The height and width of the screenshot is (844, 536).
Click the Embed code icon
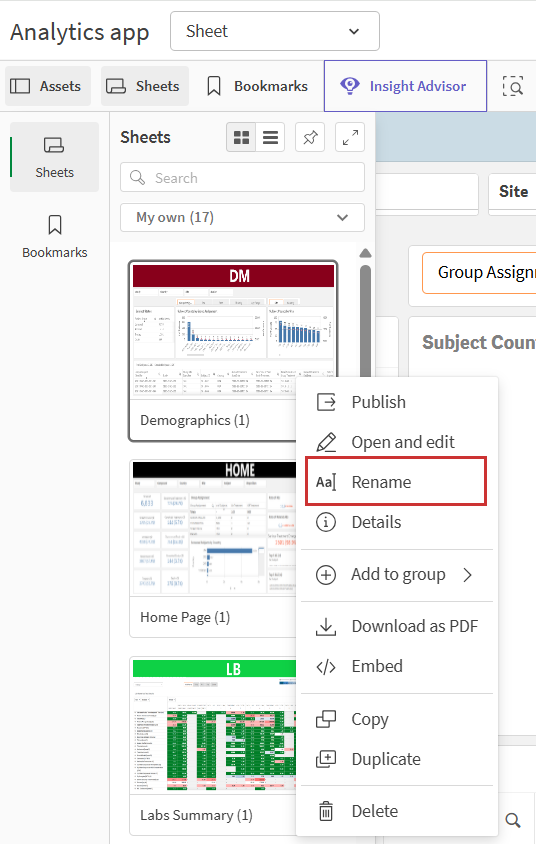coord(326,666)
